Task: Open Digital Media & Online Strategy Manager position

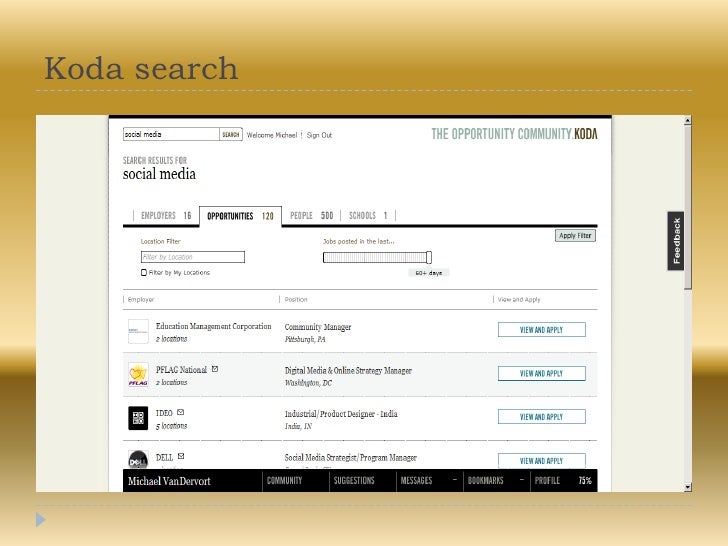Action: click(x=348, y=370)
